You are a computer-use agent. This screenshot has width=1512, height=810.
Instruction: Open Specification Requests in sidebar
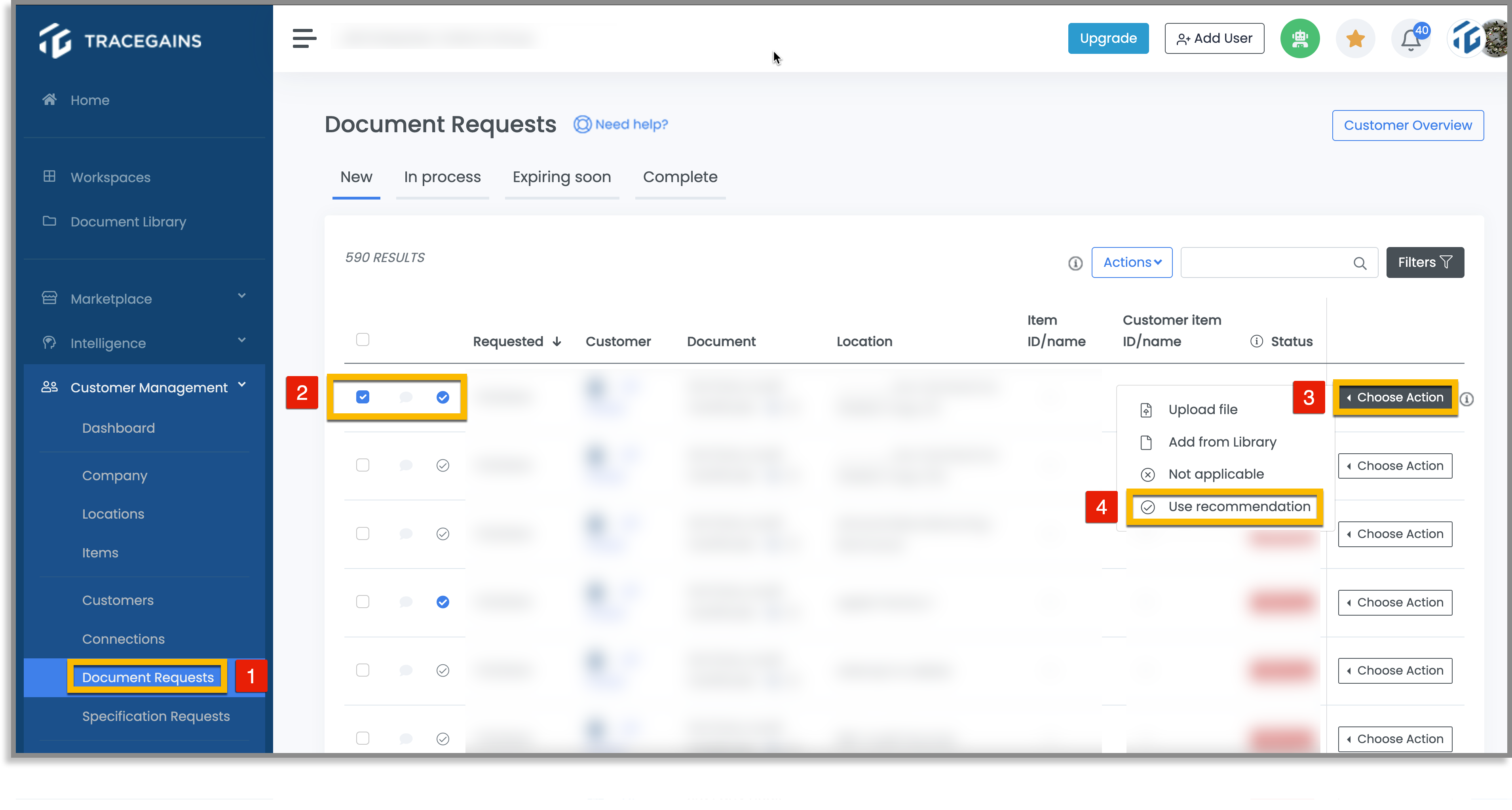[156, 716]
